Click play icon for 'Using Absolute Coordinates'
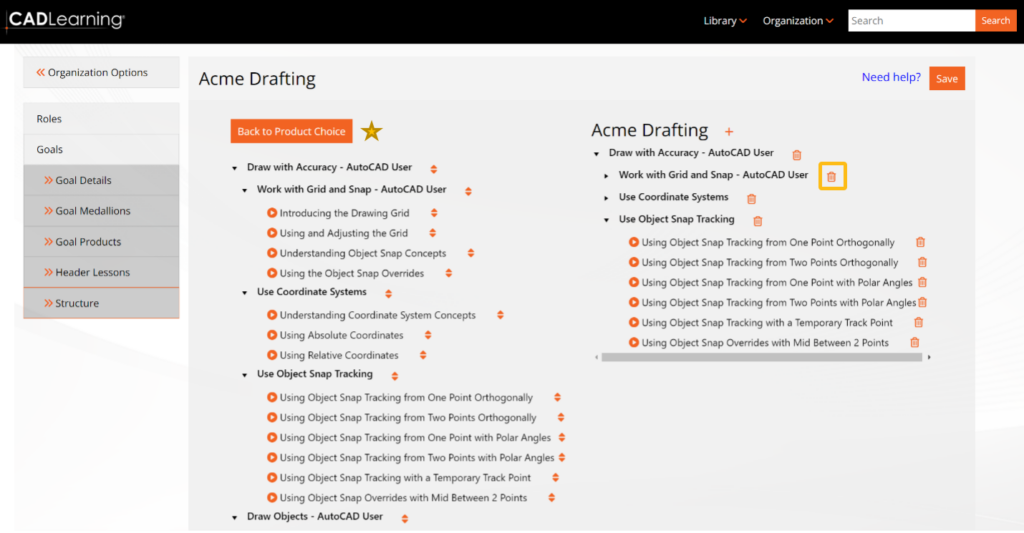1024x533 pixels. click(272, 335)
